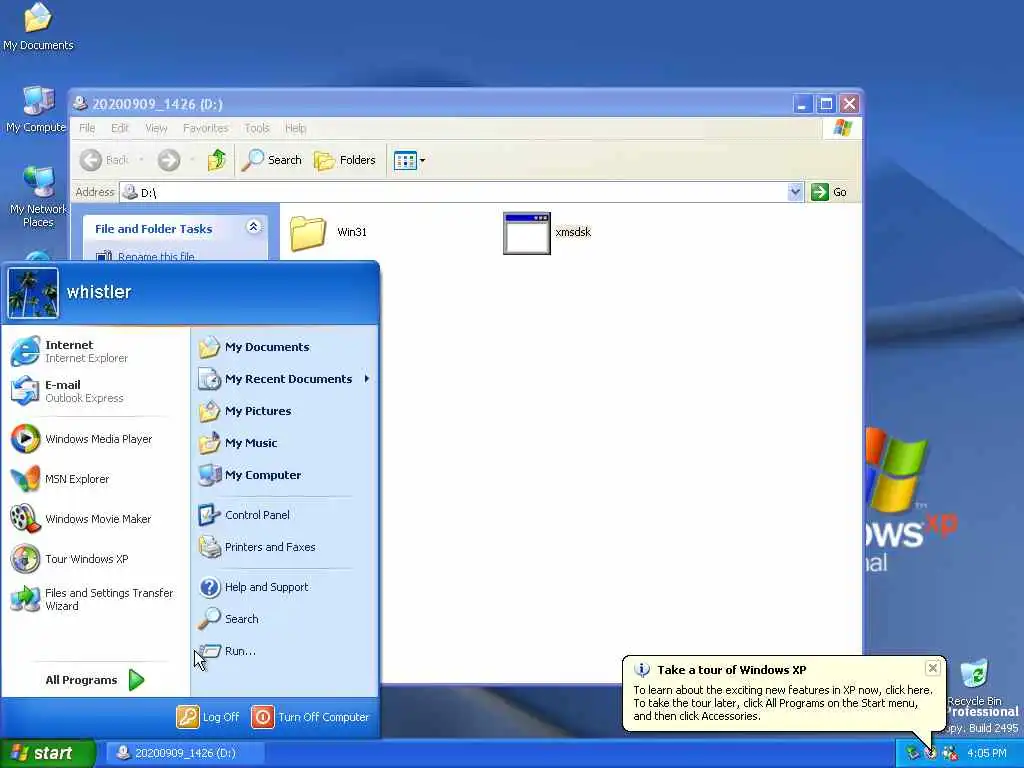Click the system tray clock
The width and height of the screenshot is (1024, 768).
pyautogui.click(x=987, y=753)
